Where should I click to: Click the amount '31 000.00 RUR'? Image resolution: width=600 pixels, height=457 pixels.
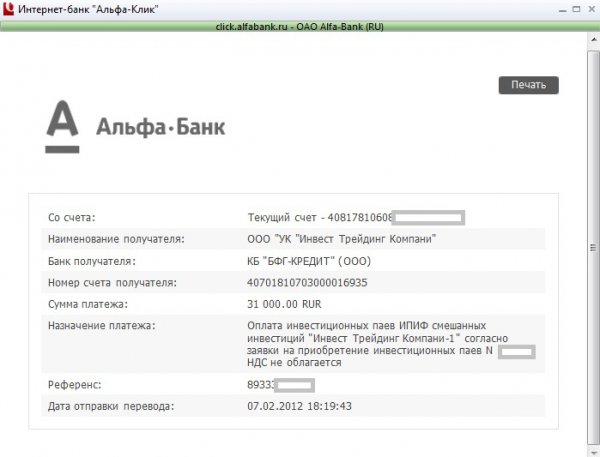click(284, 304)
